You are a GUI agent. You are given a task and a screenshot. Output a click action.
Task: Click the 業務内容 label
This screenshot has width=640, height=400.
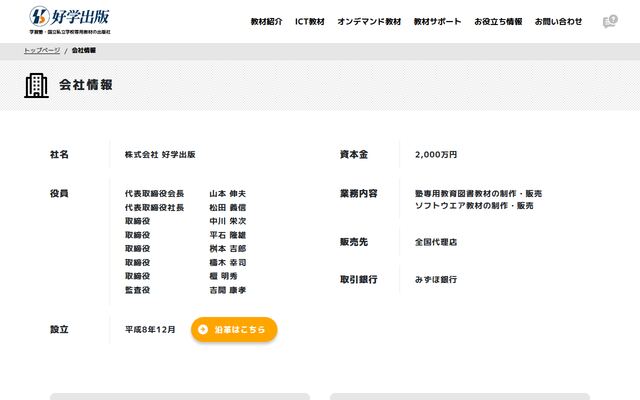coord(359,193)
